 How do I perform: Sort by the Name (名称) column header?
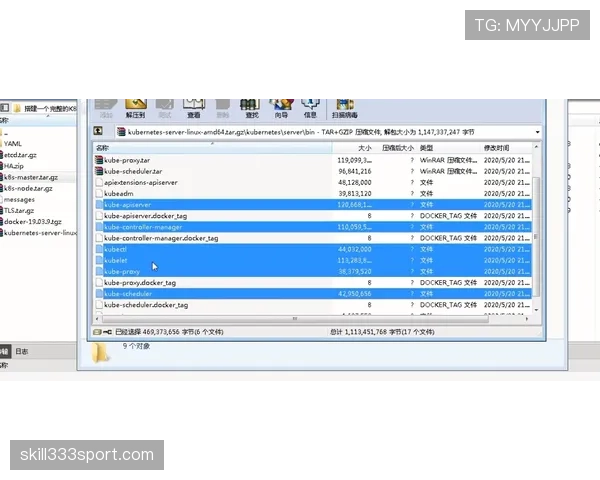[212, 148]
